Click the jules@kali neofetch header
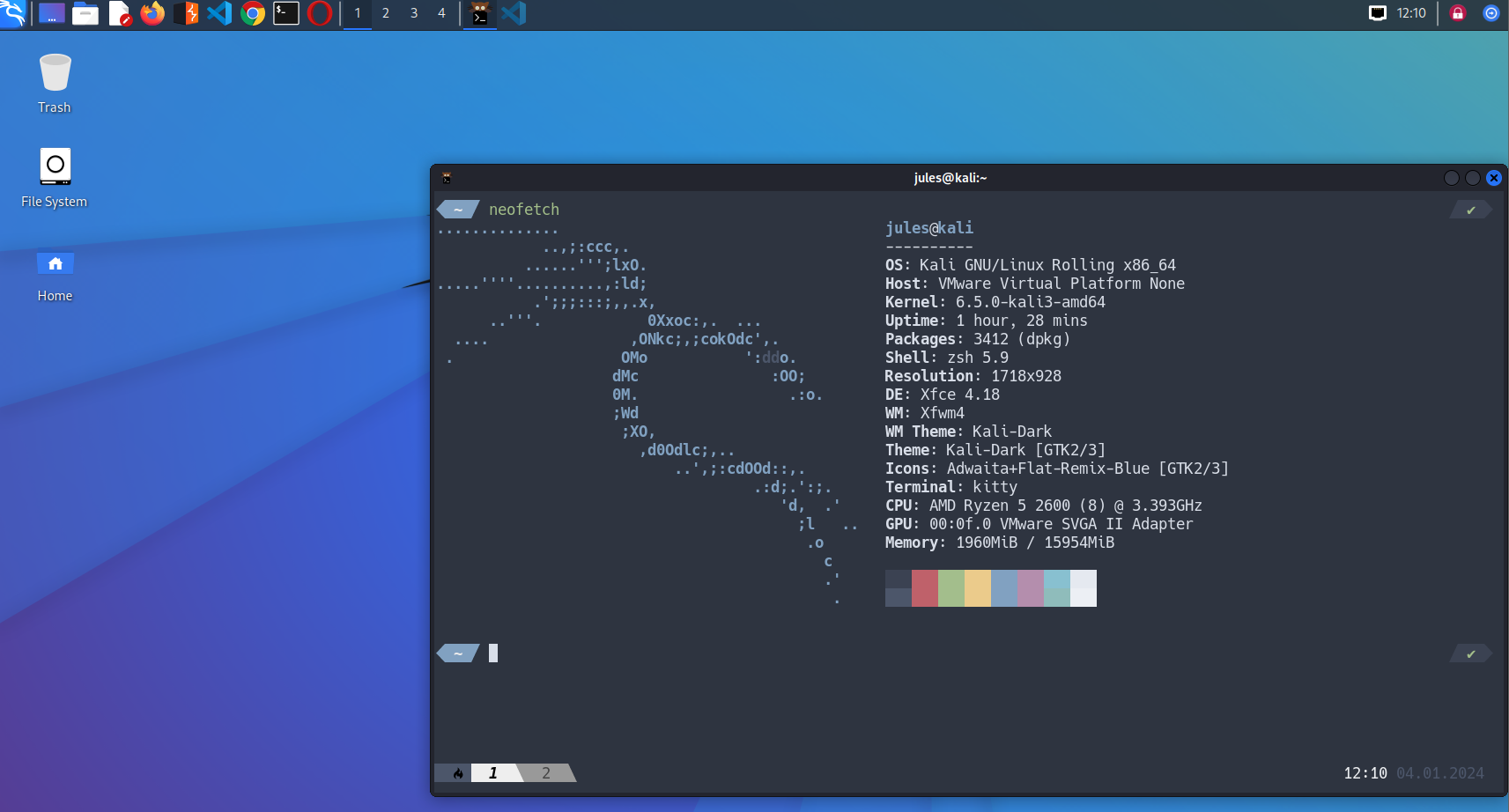This screenshot has height=812, width=1509. click(x=929, y=228)
